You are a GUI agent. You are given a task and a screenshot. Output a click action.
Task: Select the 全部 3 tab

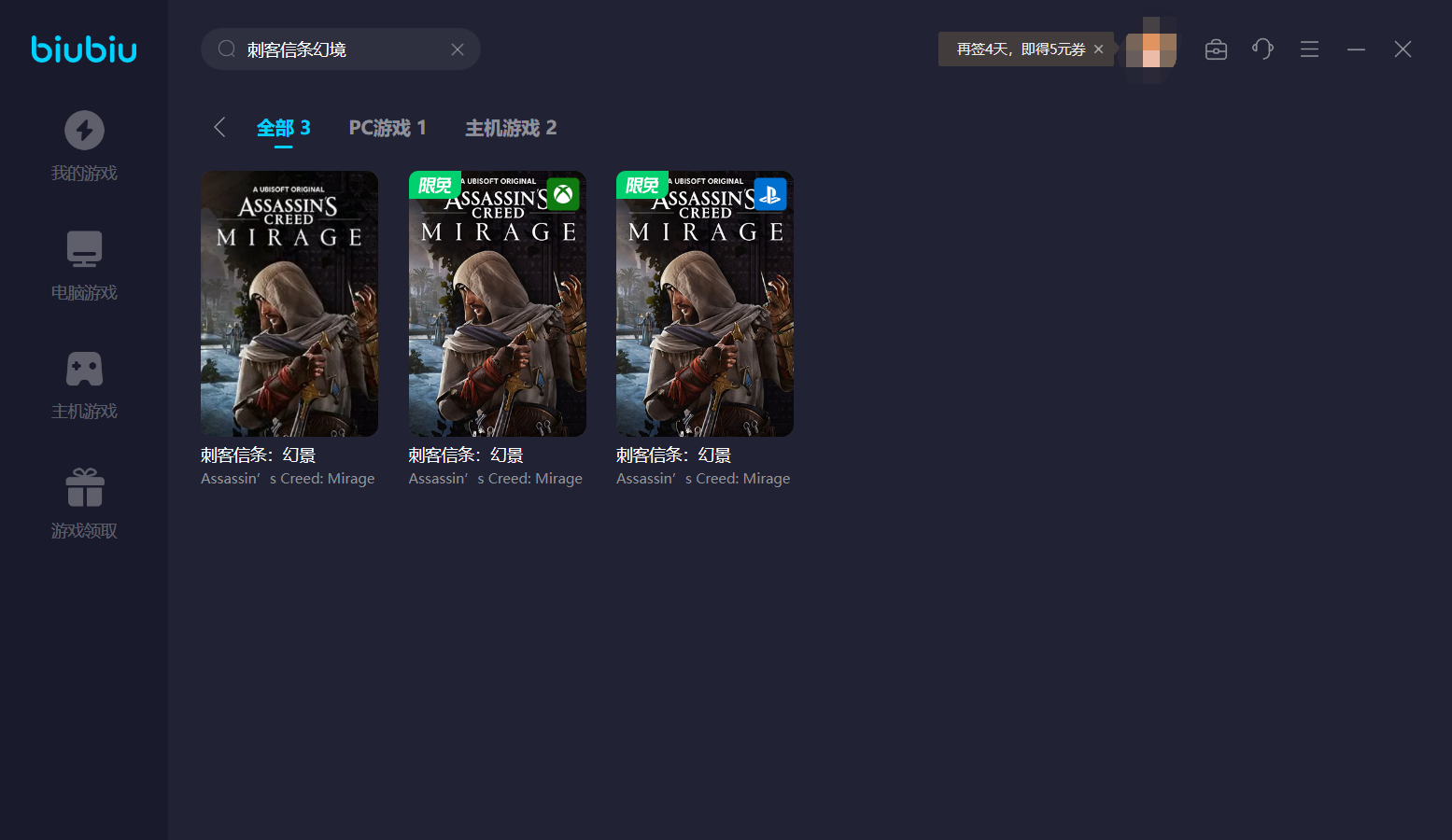283,128
